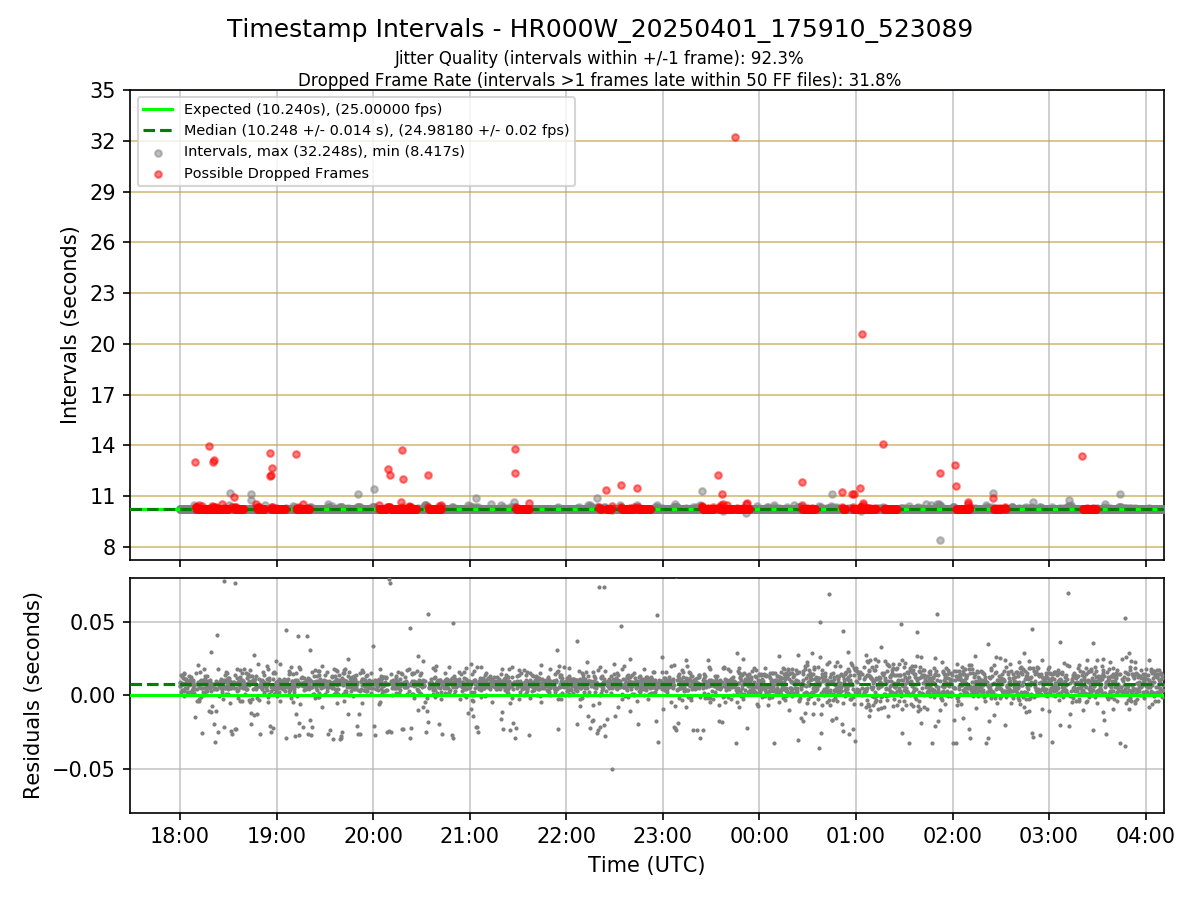Select the Dropped Frame Rate 31.8% subtitle
This screenshot has width=1200, height=900.
tap(600, 80)
